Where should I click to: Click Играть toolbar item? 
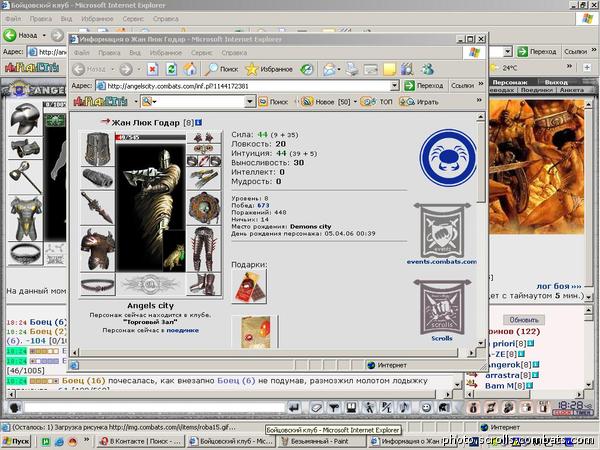[x=419, y=102]
